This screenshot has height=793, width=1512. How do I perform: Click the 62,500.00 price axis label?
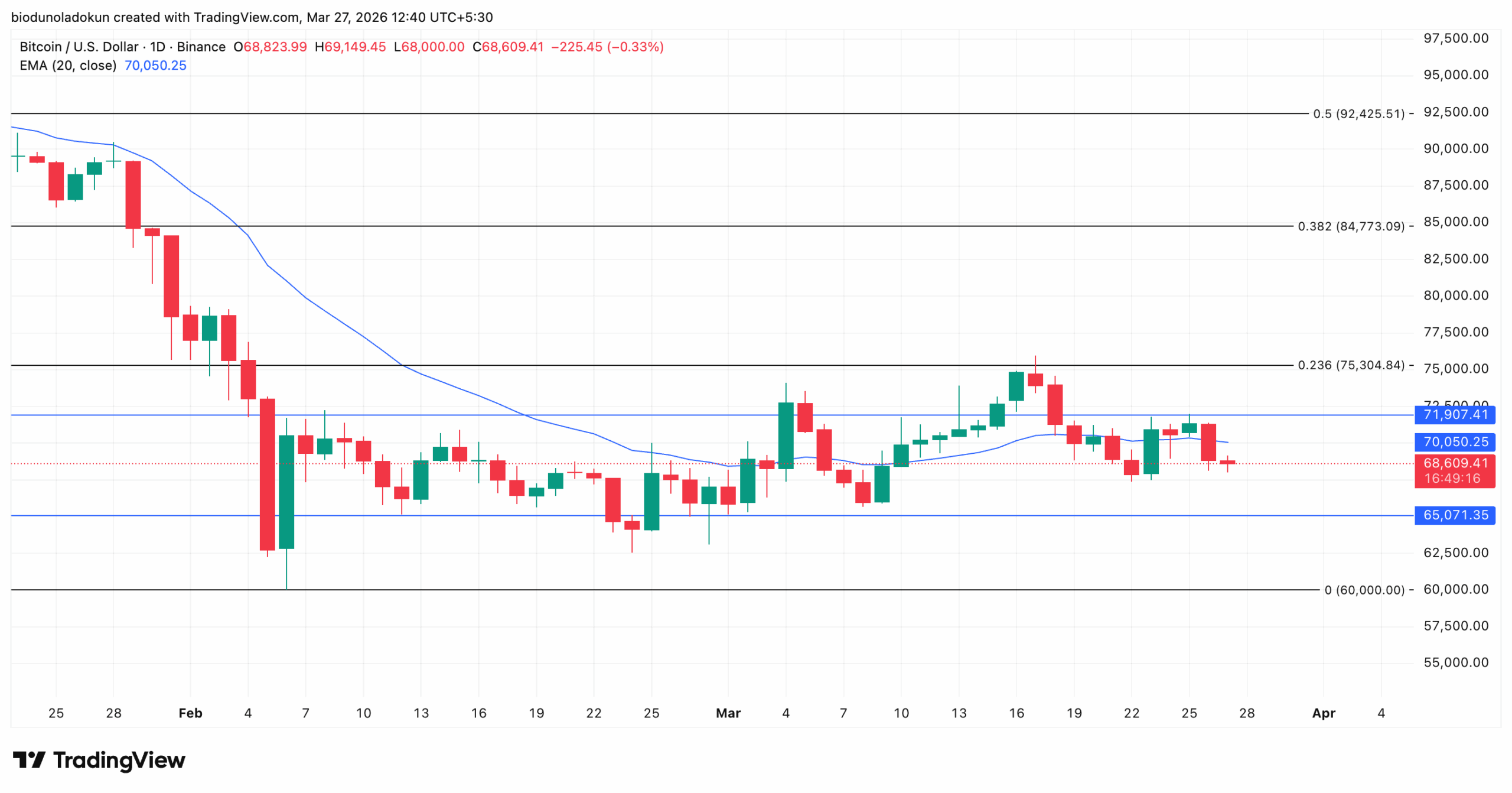[x=1456, y=553]
